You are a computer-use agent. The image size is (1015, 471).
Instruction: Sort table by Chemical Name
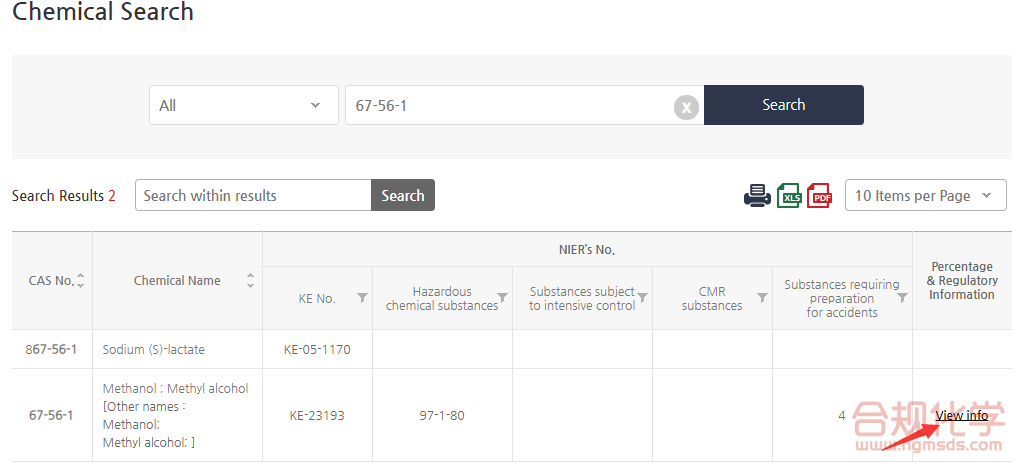[250, 281]
